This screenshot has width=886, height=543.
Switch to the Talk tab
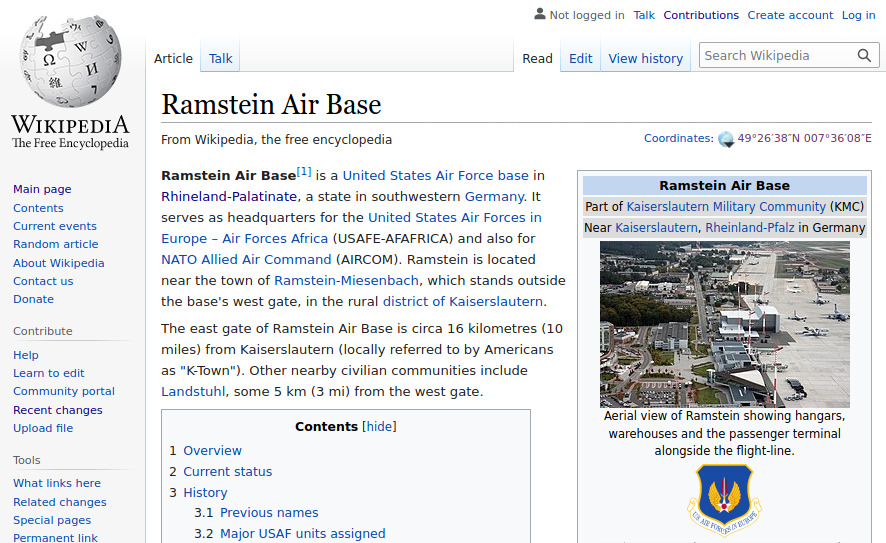click(x=220, y=59)
